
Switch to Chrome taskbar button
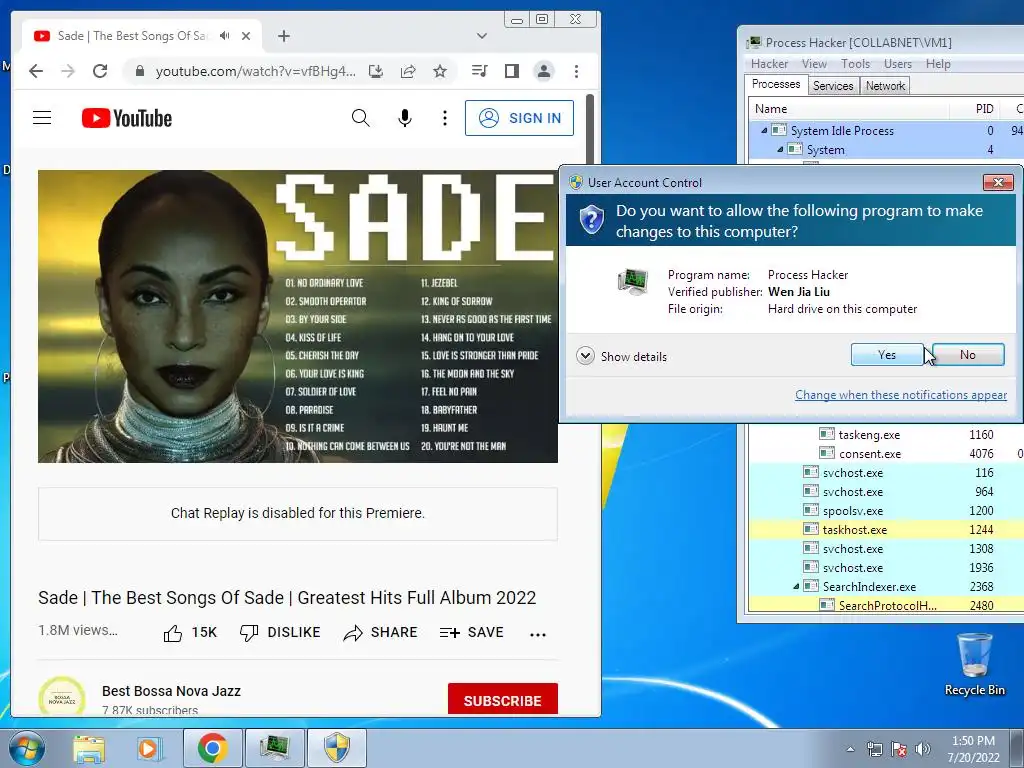click(213, 748)
